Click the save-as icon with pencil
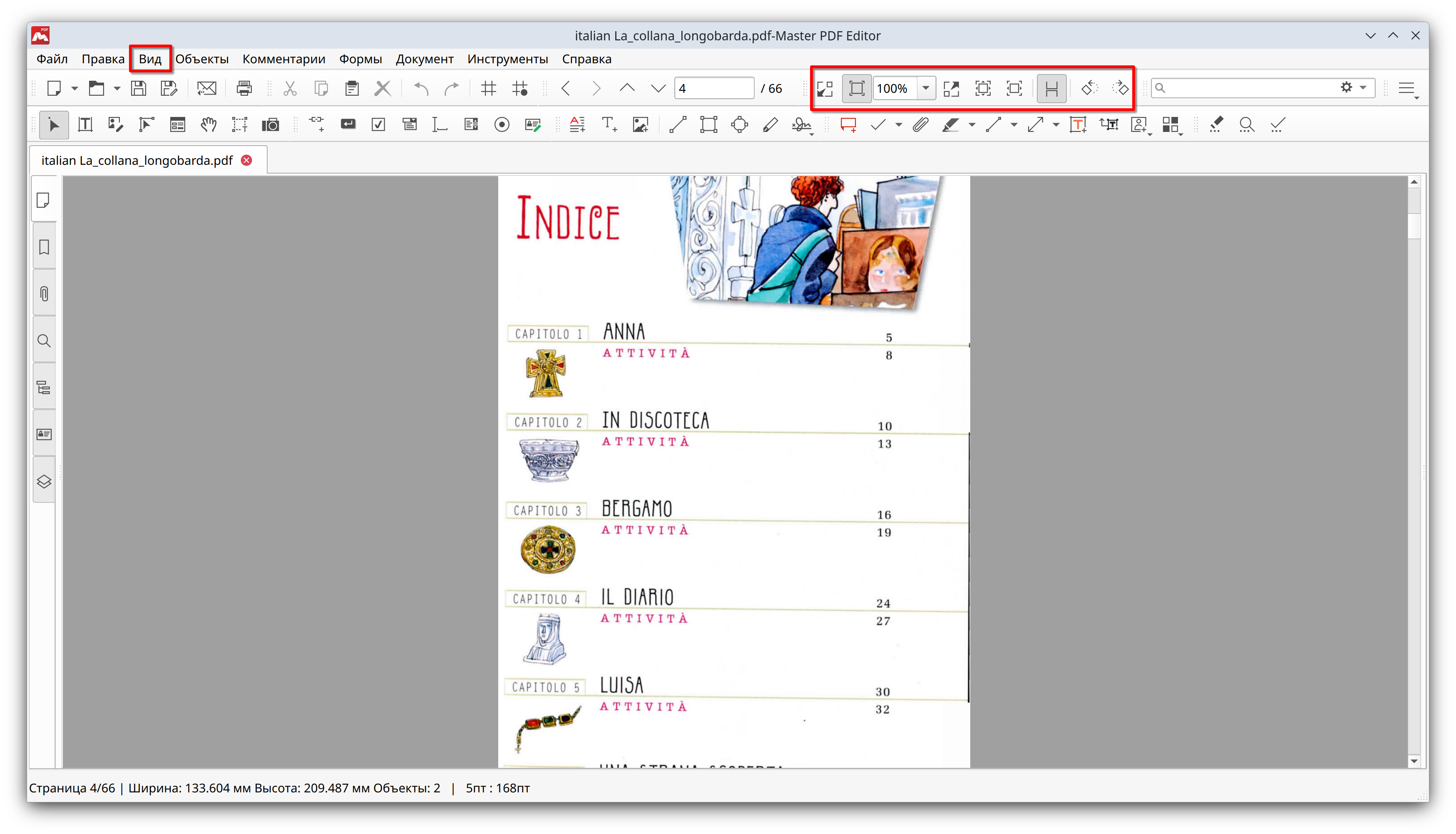This screenshot has width=1456, height=834. [x=169, y=88]
